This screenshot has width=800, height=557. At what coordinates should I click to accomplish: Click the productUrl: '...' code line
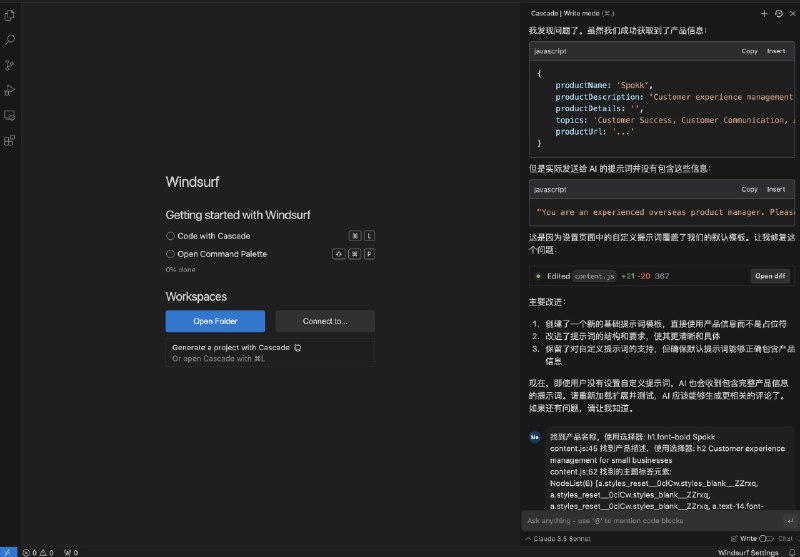pyautogui.click(x=595, y=132)
